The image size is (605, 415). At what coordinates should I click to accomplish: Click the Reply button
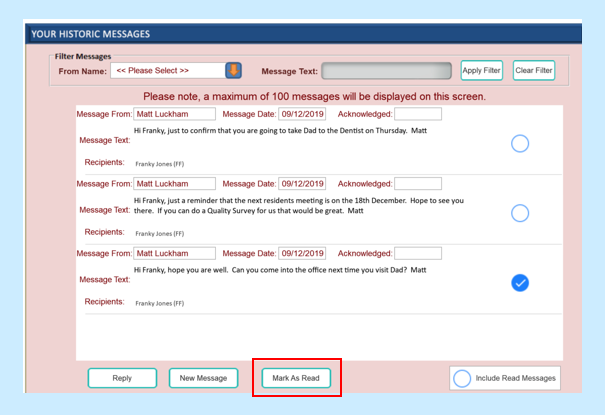pyautogui.click(x=122, y=378)
